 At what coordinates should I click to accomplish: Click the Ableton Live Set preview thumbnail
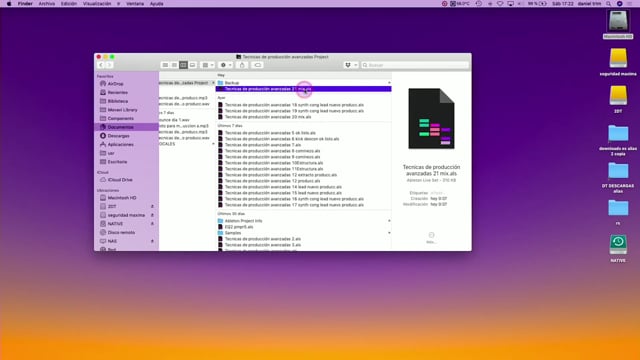pyautogui.click(x=431, y=119)
